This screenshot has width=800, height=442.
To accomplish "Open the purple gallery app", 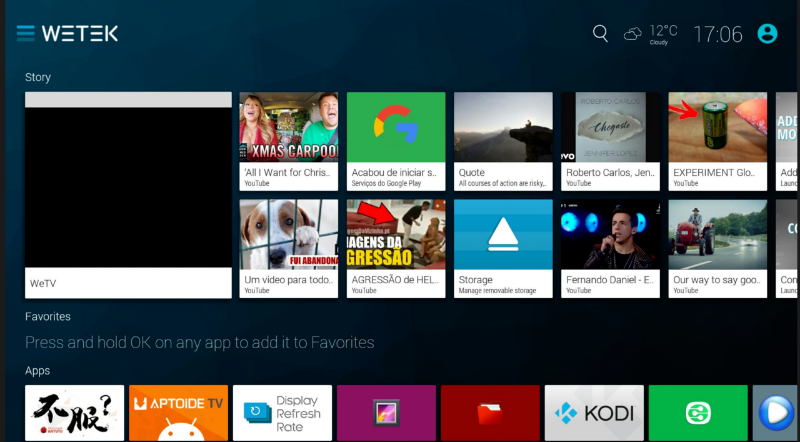I will click(x=386, y=413).
